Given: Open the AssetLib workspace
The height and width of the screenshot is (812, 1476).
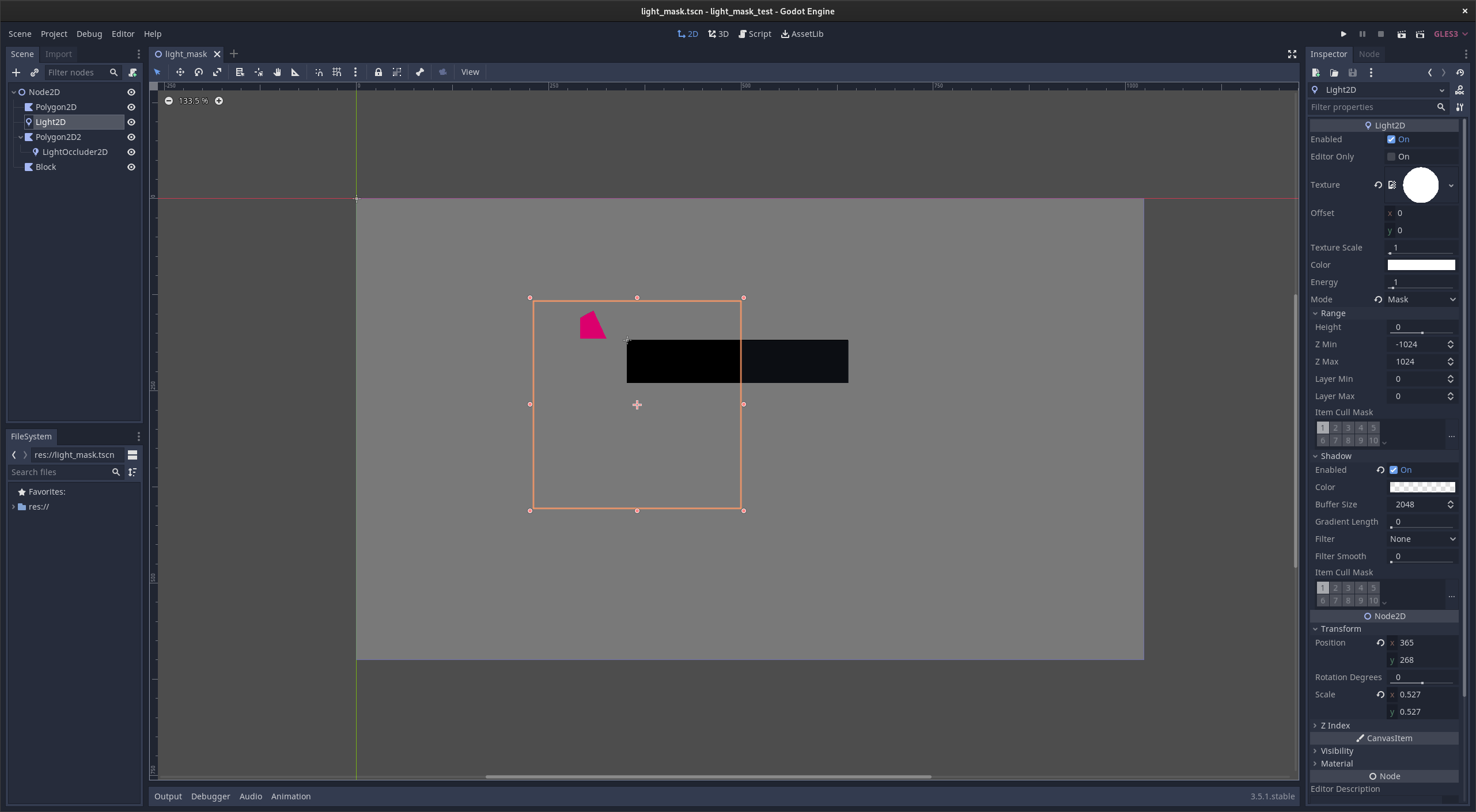Looking at the screenshot, I should [802, 34].
